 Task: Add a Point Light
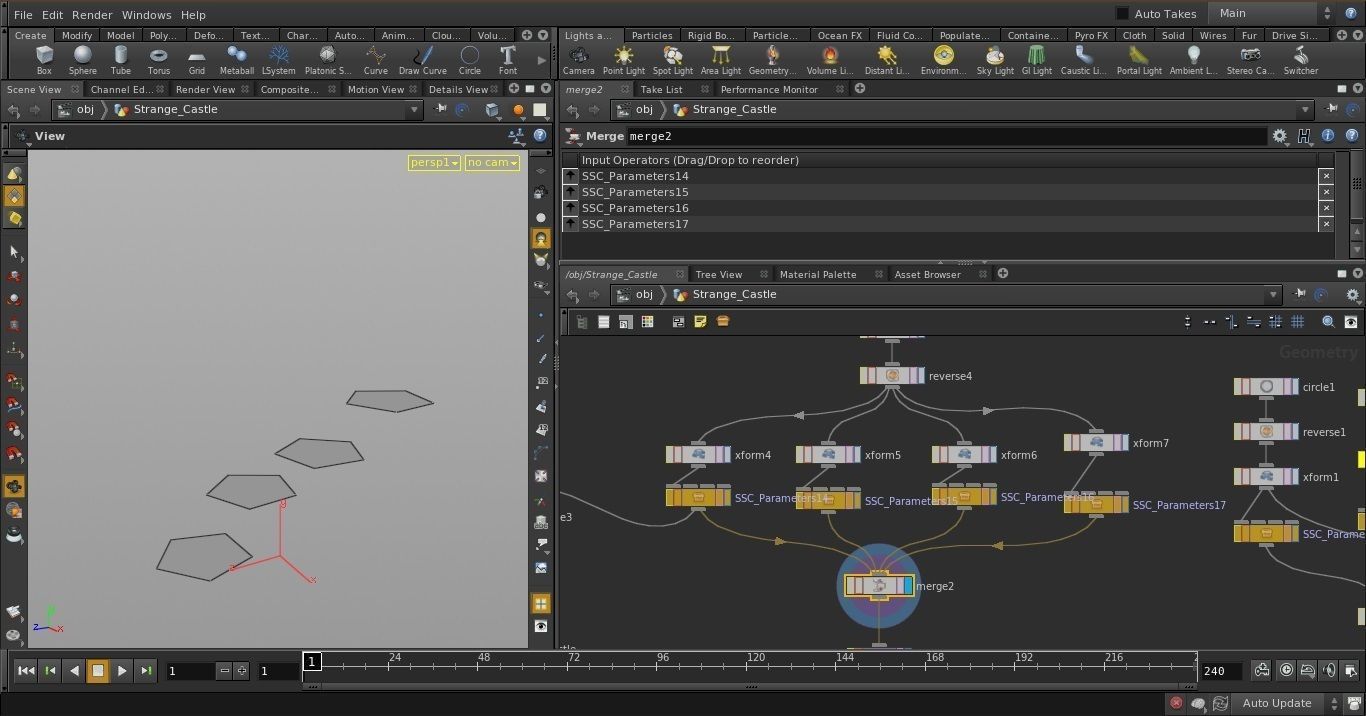point(624,60)
